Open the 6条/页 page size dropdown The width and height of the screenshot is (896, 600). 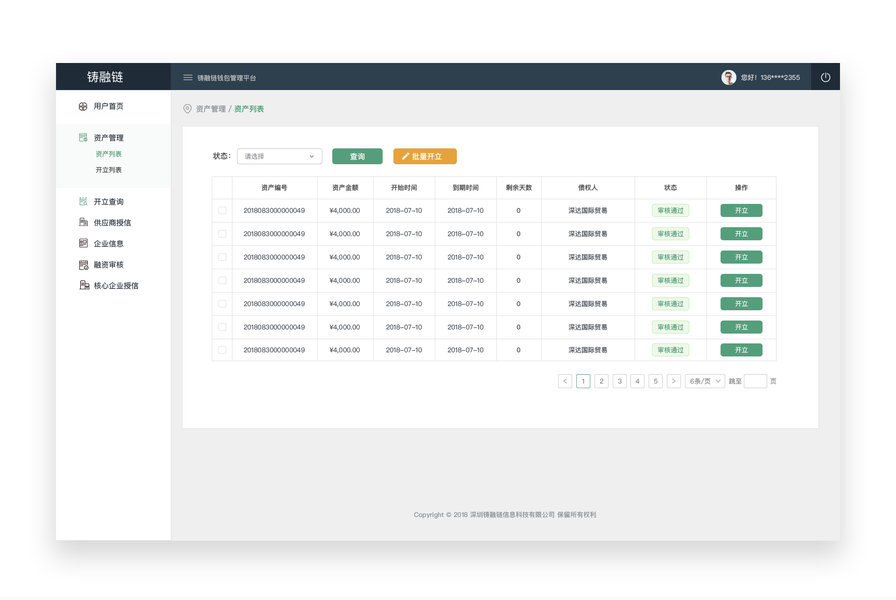705,381
